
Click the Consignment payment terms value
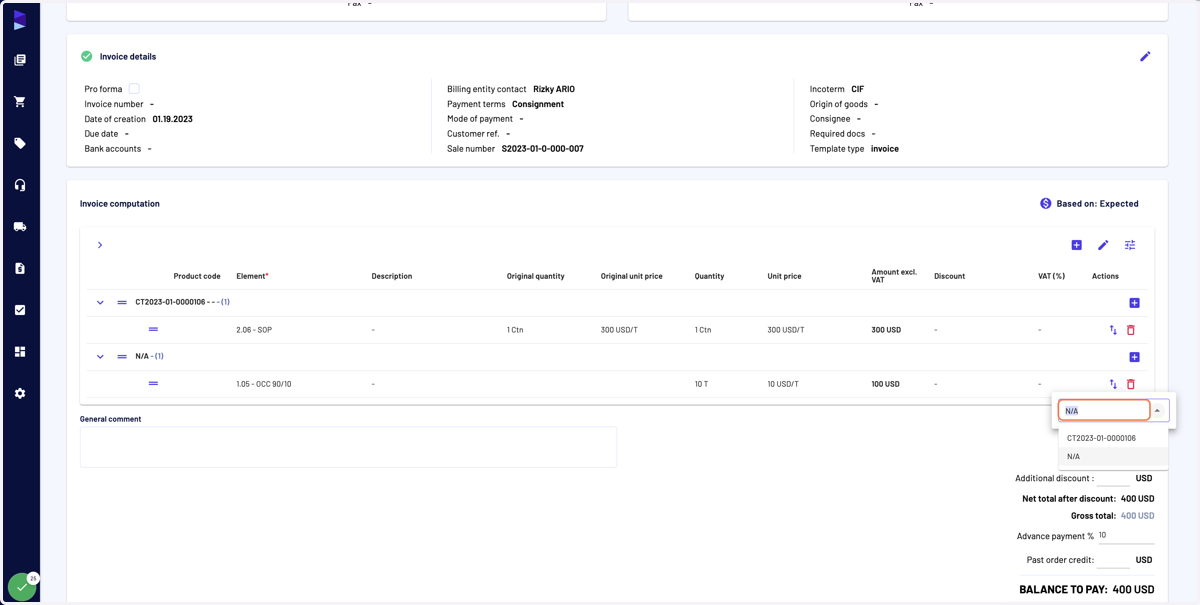538,104
